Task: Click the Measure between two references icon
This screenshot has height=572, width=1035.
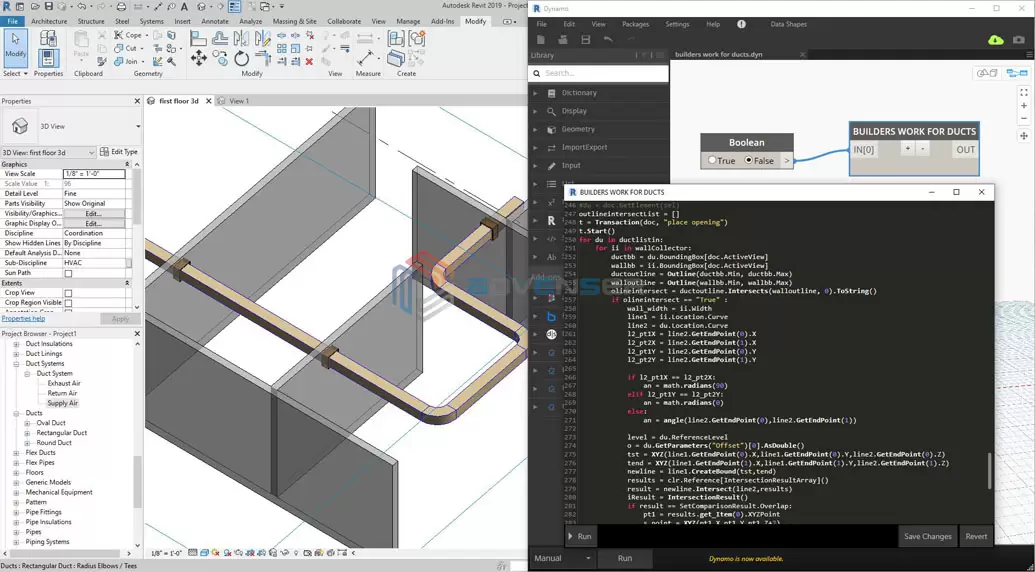Action: pyautogui.click(x=365, y=59)
